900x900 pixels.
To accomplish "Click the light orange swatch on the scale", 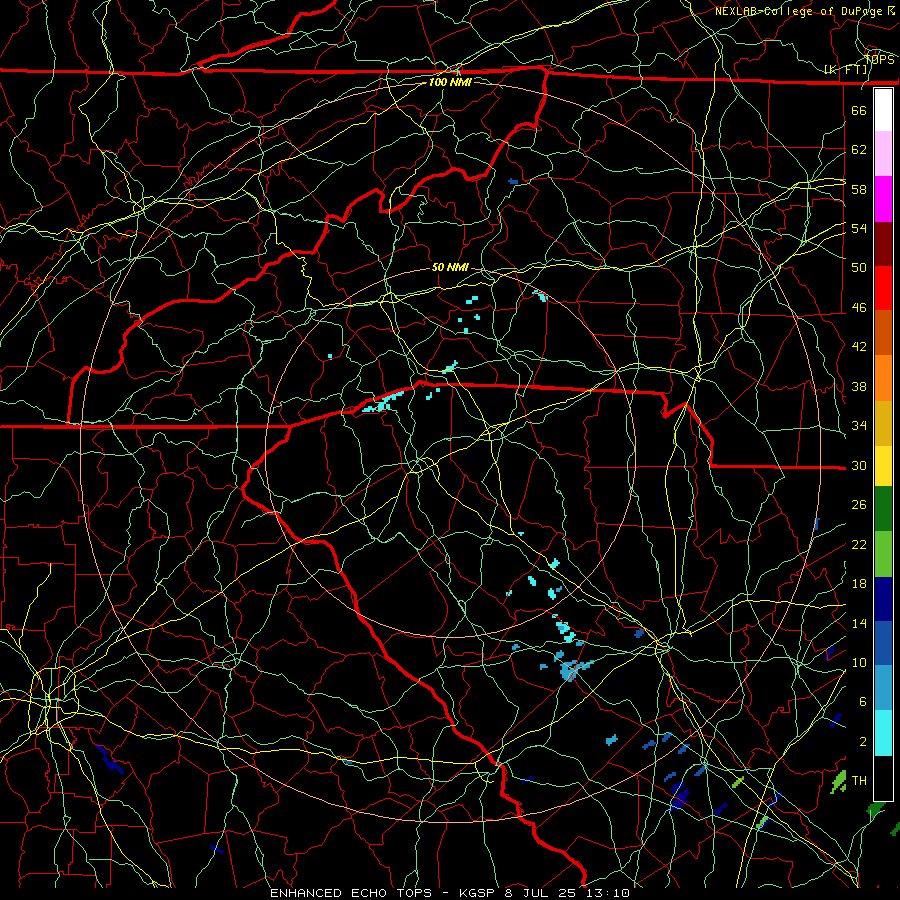I will (883, 378).
